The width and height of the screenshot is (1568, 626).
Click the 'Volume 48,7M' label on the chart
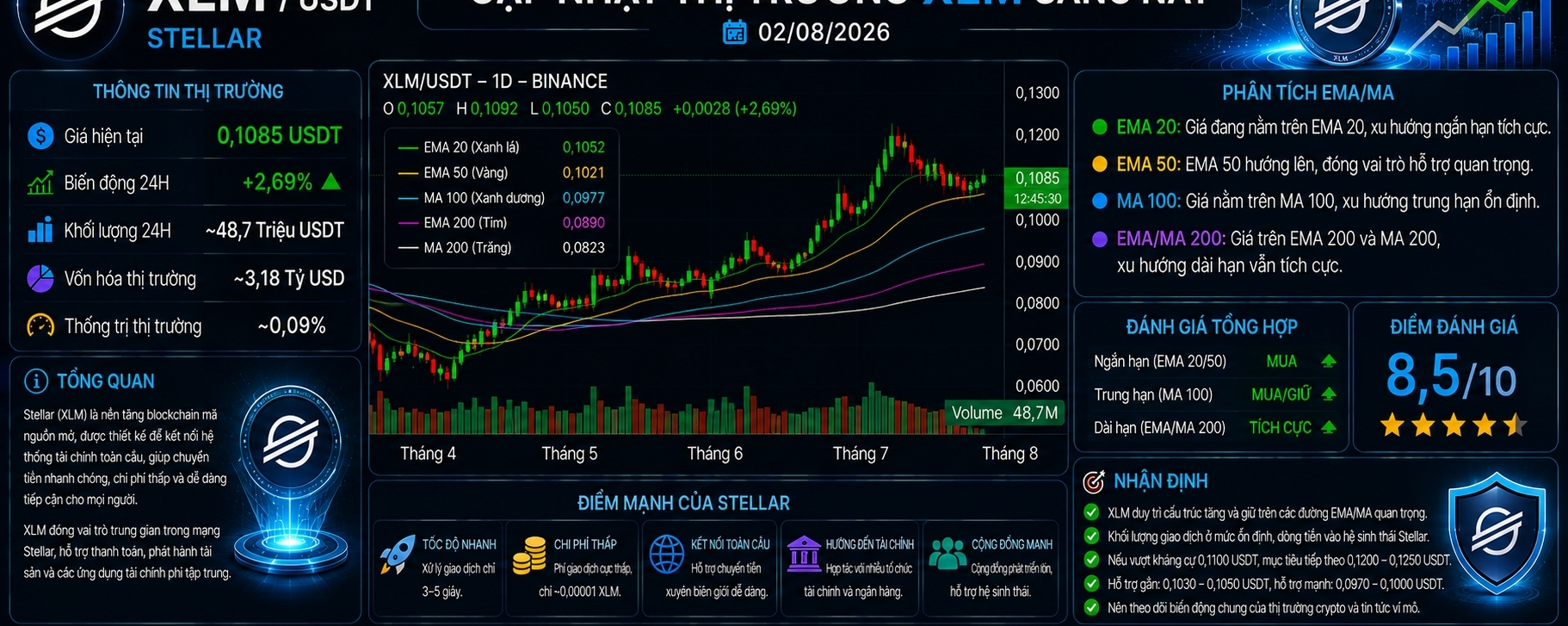pyautogui.click(x=1004, y=413)
